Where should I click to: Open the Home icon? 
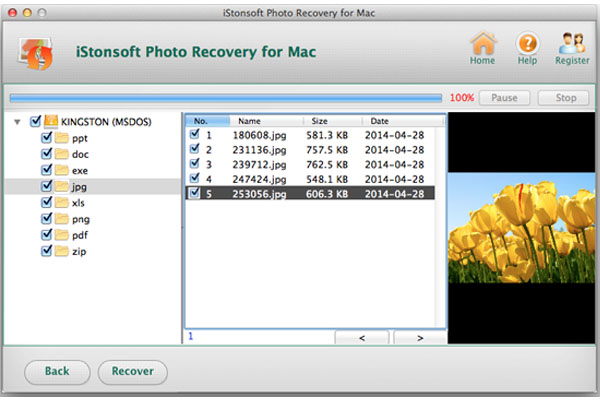tap(483, 42)
